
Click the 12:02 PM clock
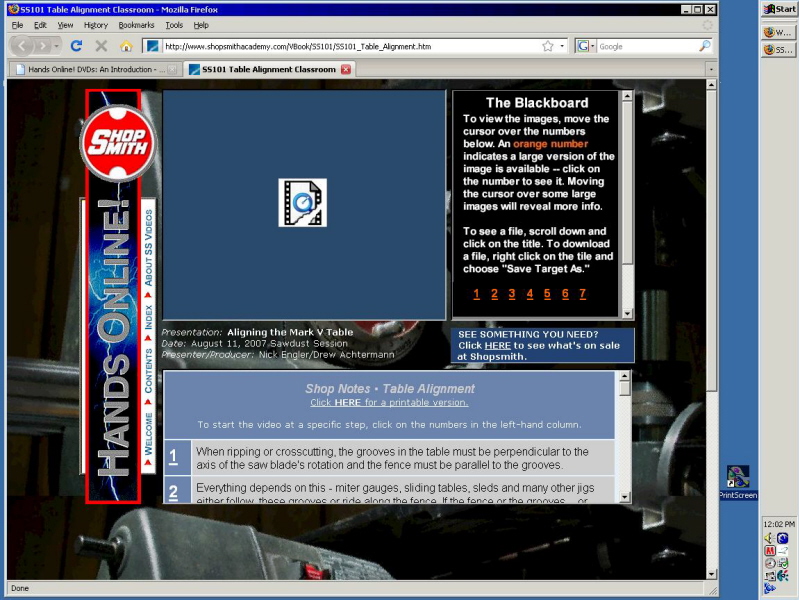pyautogui.click(x=779, y=524)
